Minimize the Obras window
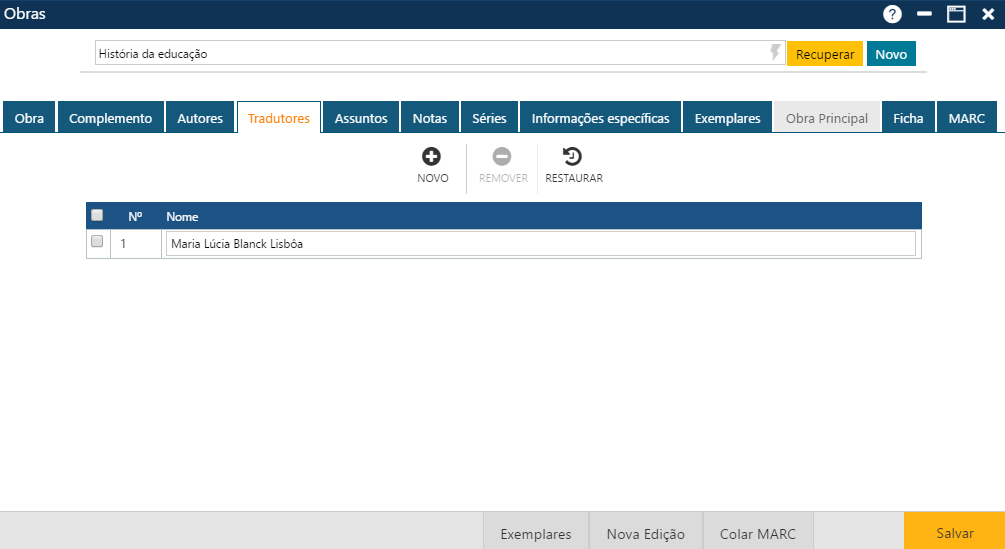This screenshot has height=549, width=1005. click(x=924, y=14)
